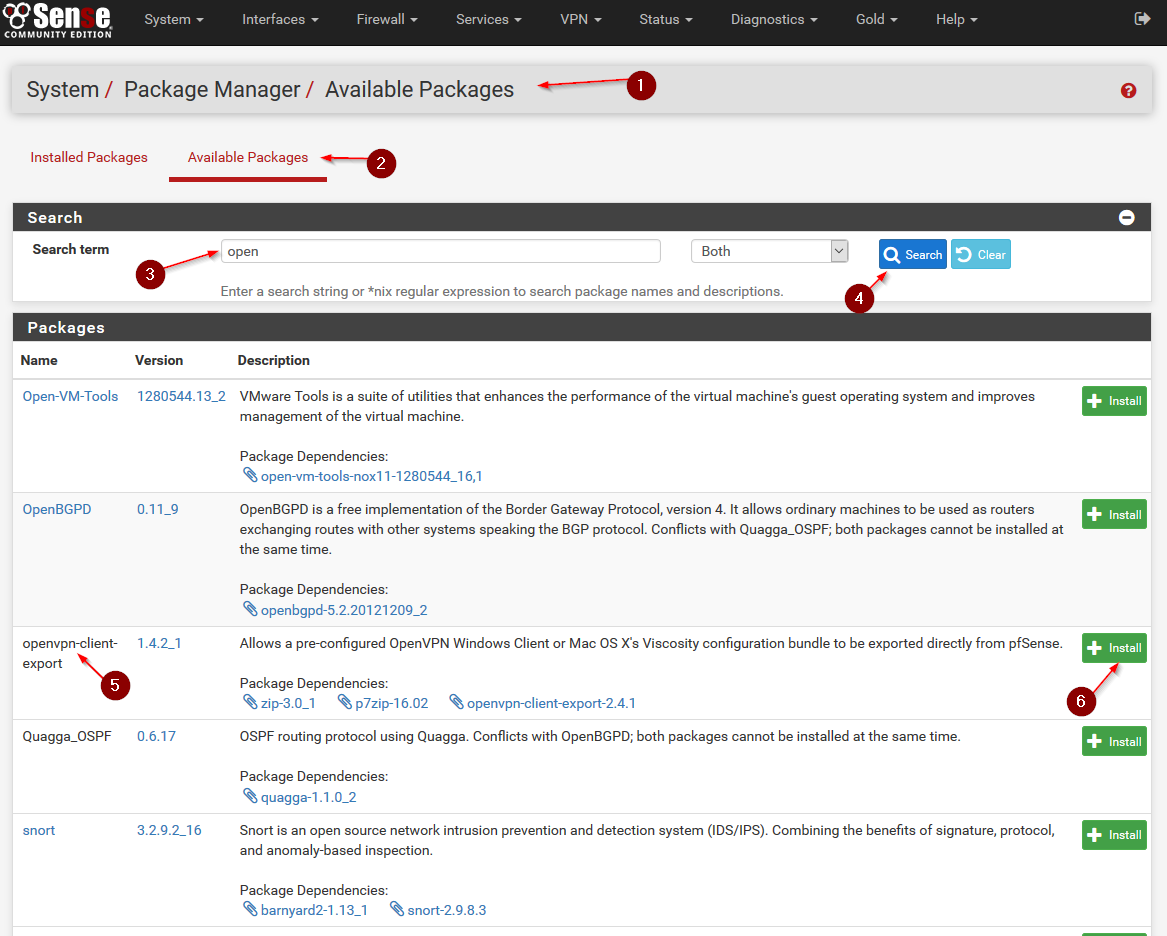Open dependency barnyard2-1.13_1
The image size is (1167, 936).
coord(314,910)
